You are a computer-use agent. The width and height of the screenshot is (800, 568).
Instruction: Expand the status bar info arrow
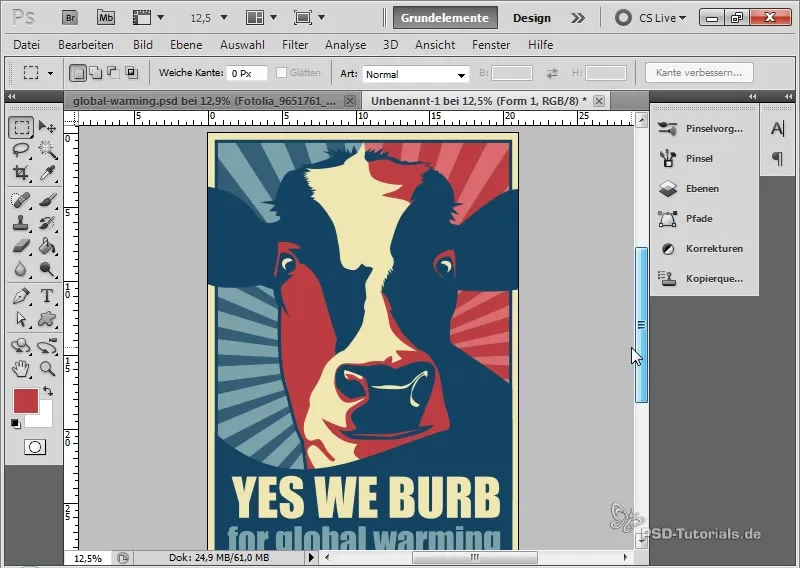311,557
